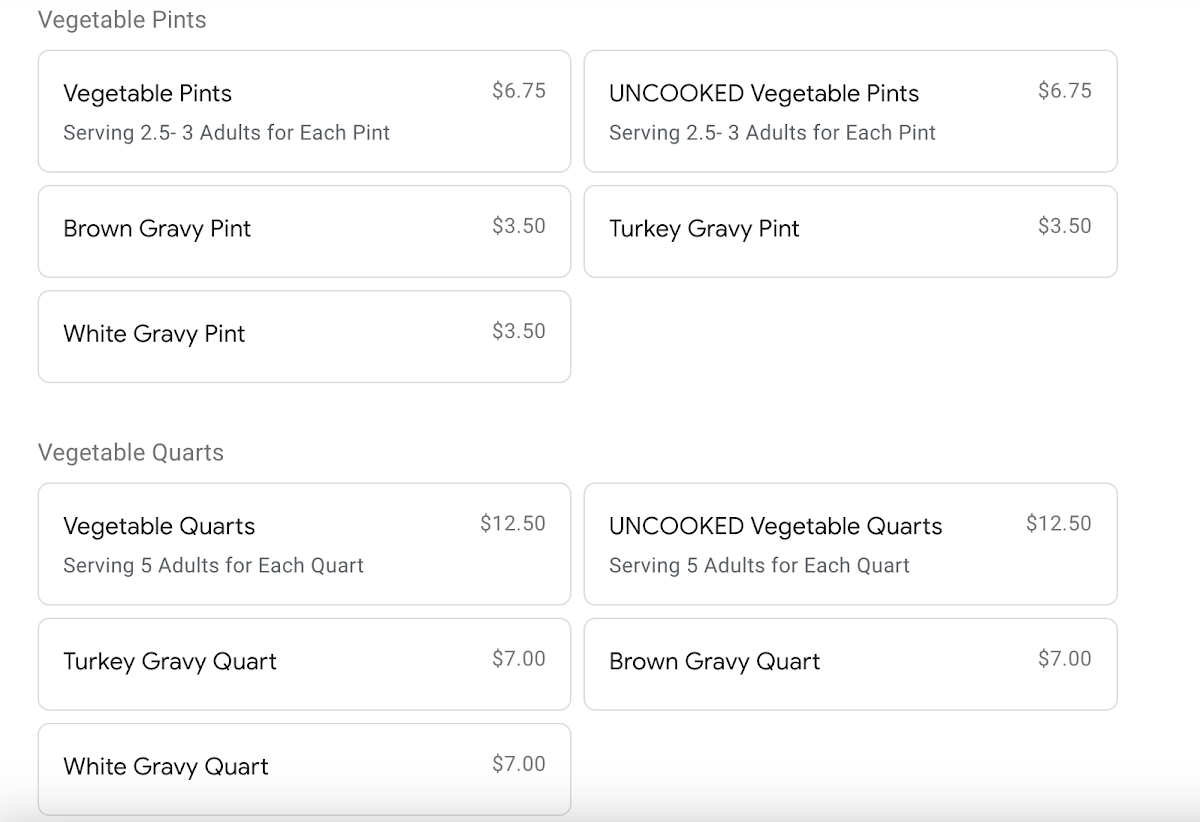Click the $3.50 price on White Gravy Pint
This screenshot has height=822, width=1200.
point(519,332)
